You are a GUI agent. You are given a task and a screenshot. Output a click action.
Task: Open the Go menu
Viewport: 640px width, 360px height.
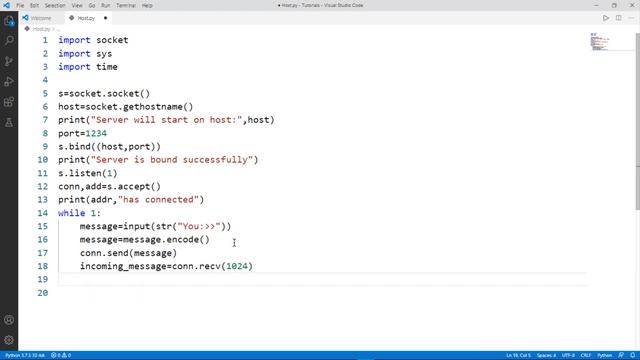coord(92,5)
